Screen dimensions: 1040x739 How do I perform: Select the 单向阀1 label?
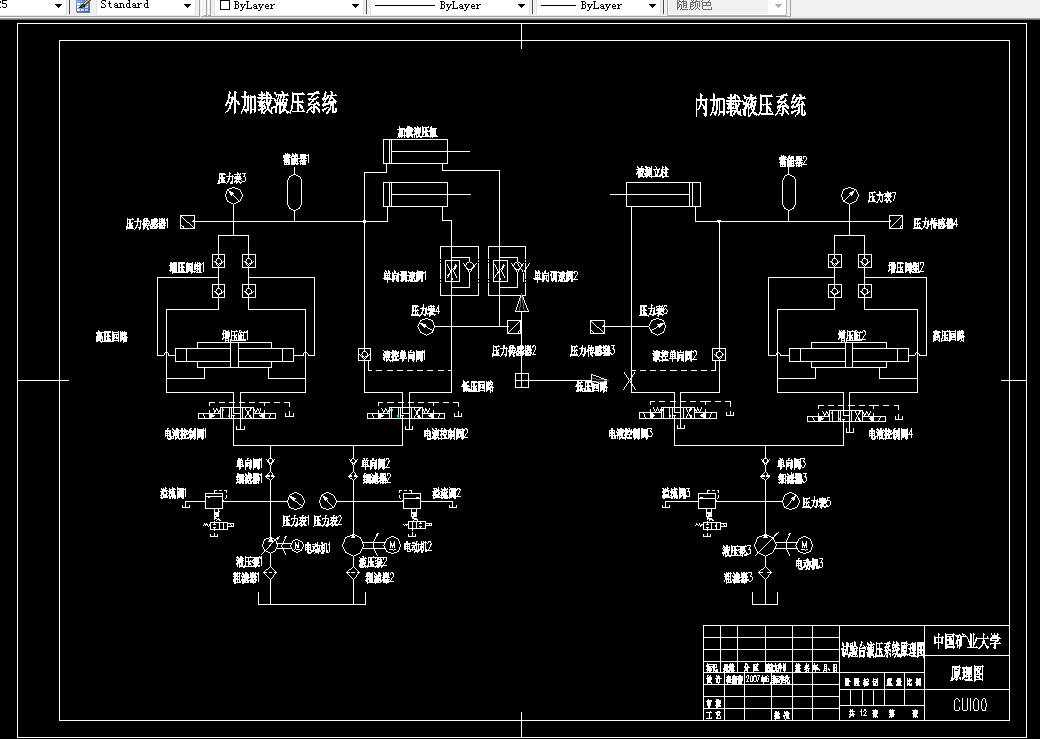tap(249, 464)
